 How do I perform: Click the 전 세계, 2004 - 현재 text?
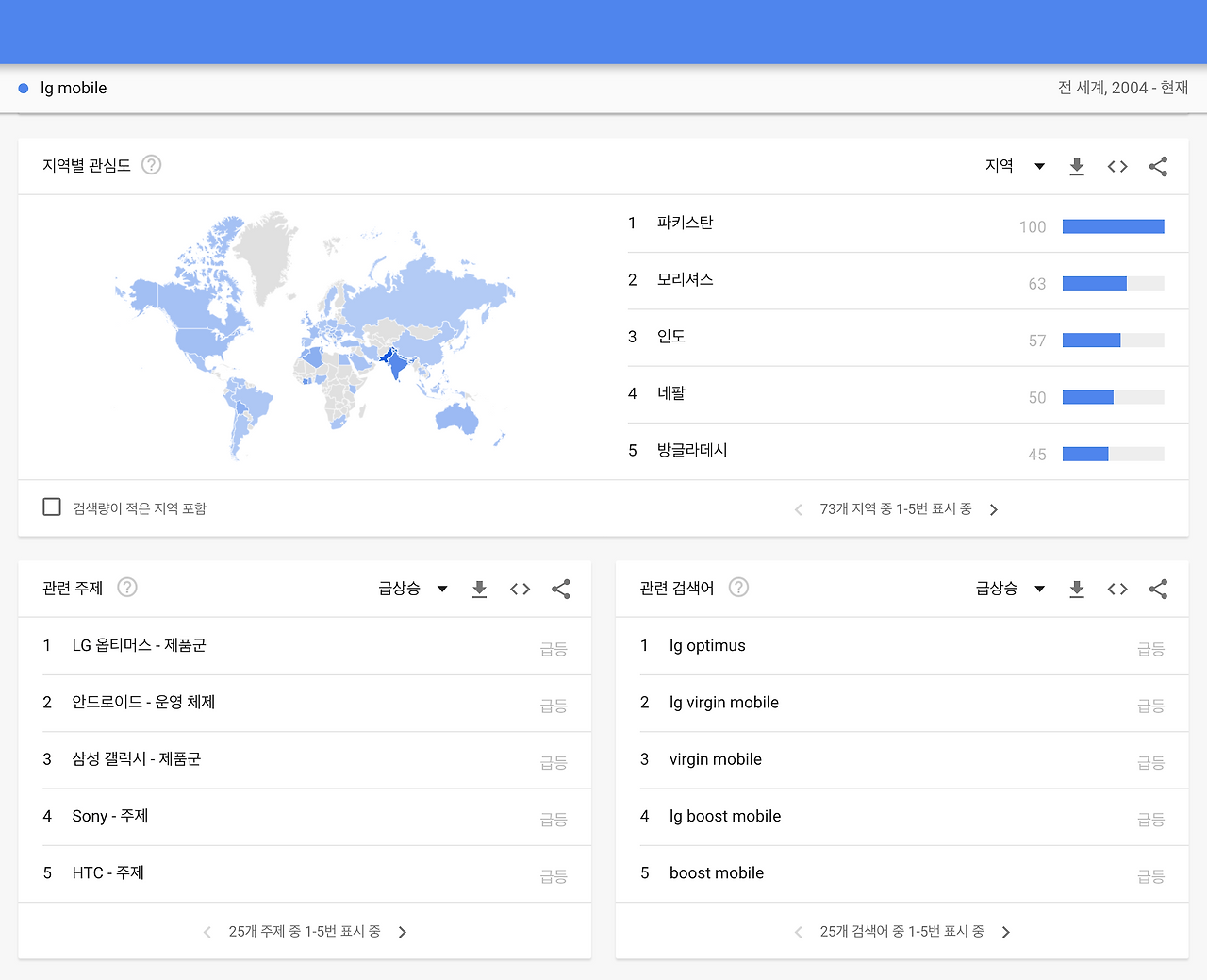click(x=1123, y=88)
